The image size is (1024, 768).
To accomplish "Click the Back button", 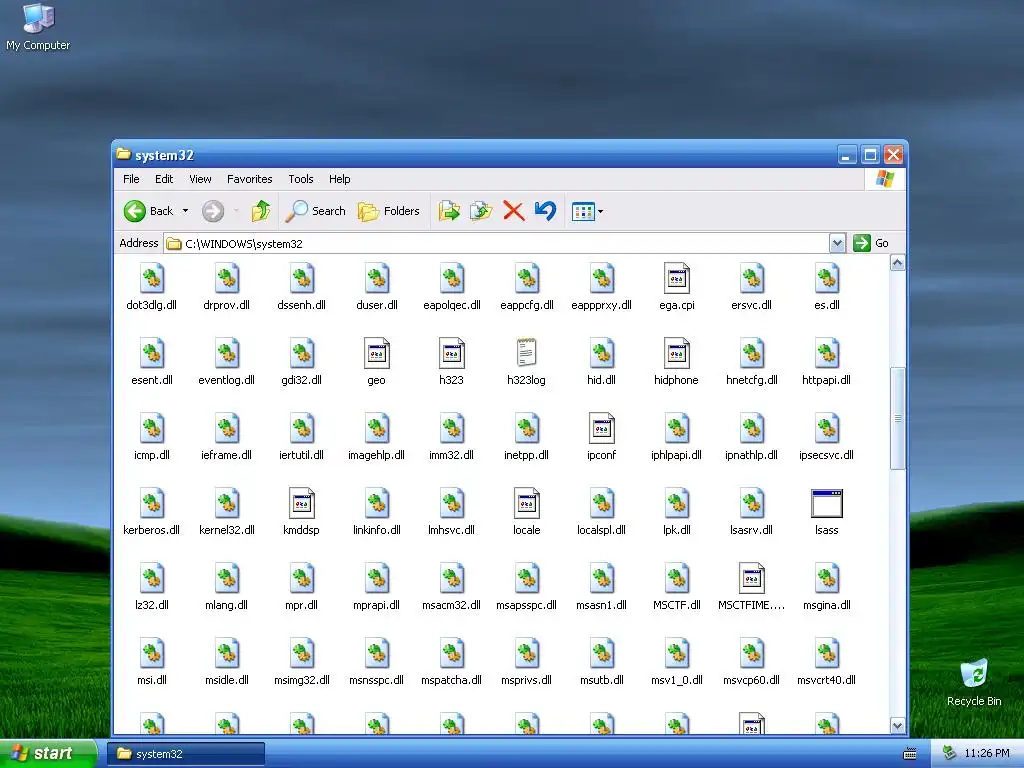I will [149, 211].
